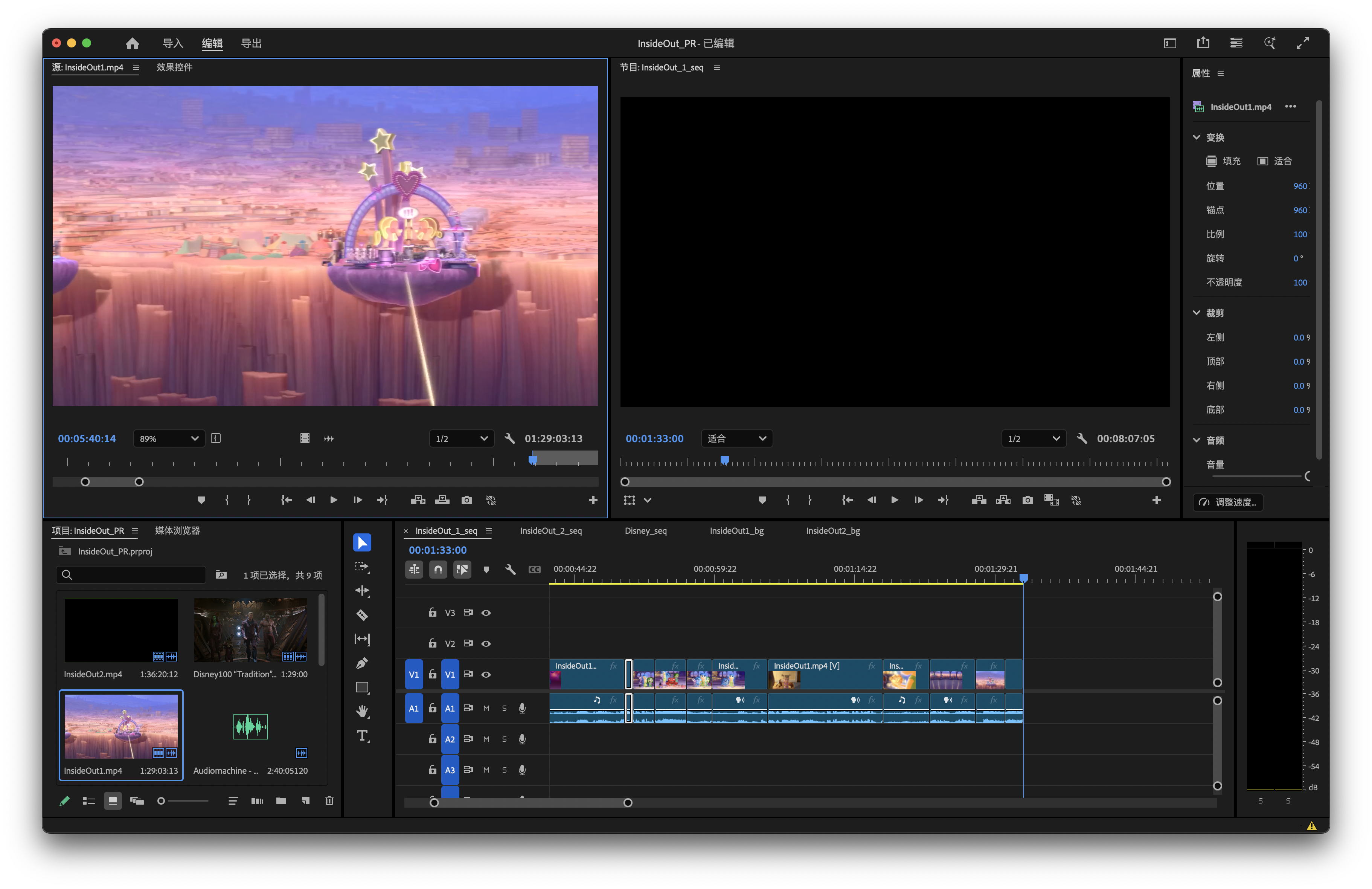Create new bin in Project panel

pyautogui.click(x=281, y=801)
